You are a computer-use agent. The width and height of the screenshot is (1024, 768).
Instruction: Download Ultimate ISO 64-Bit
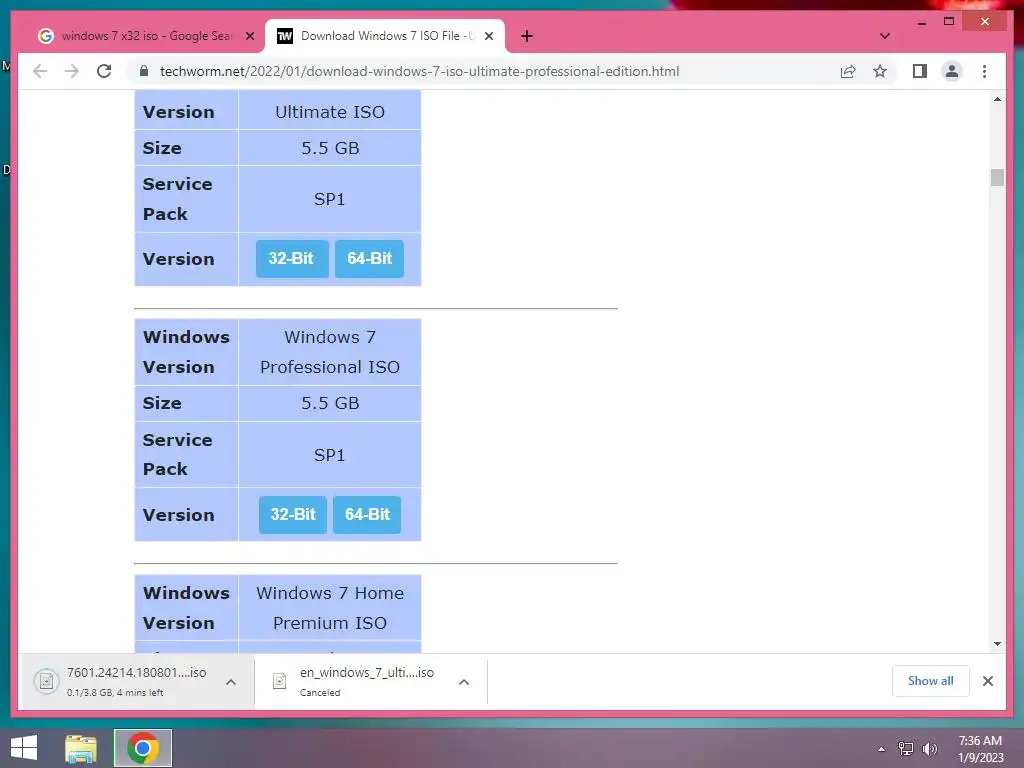click(x=370, y=259)
